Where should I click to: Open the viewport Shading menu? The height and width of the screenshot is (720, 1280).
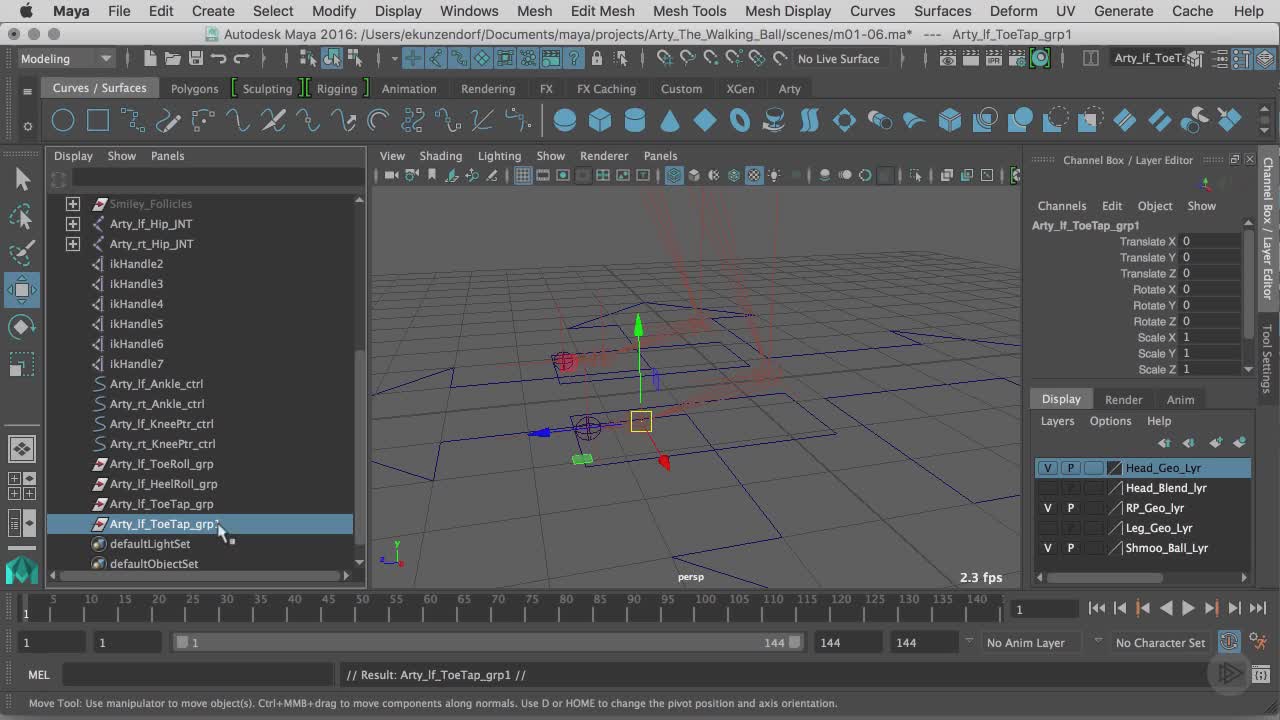coord(440,156)
